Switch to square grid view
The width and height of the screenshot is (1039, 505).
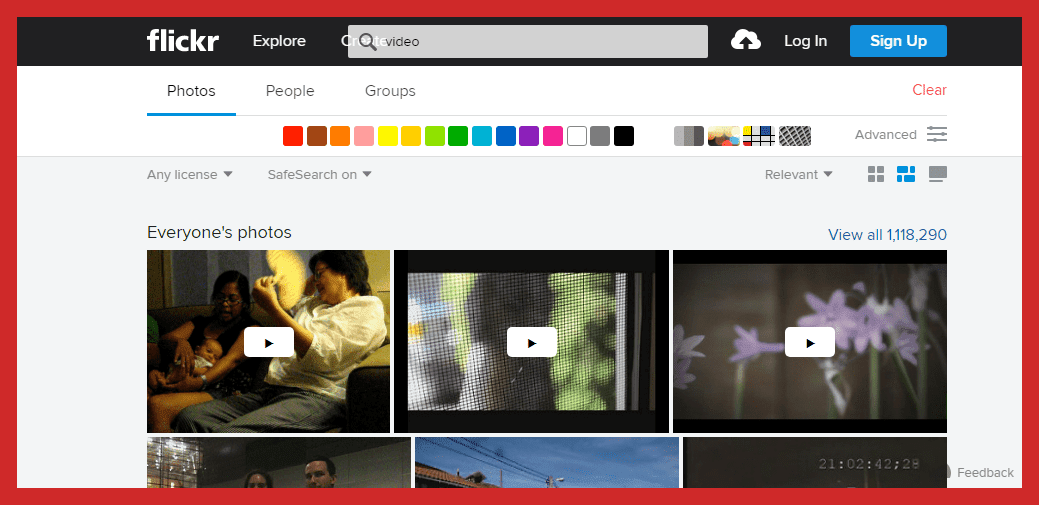[x=876, y=174]
